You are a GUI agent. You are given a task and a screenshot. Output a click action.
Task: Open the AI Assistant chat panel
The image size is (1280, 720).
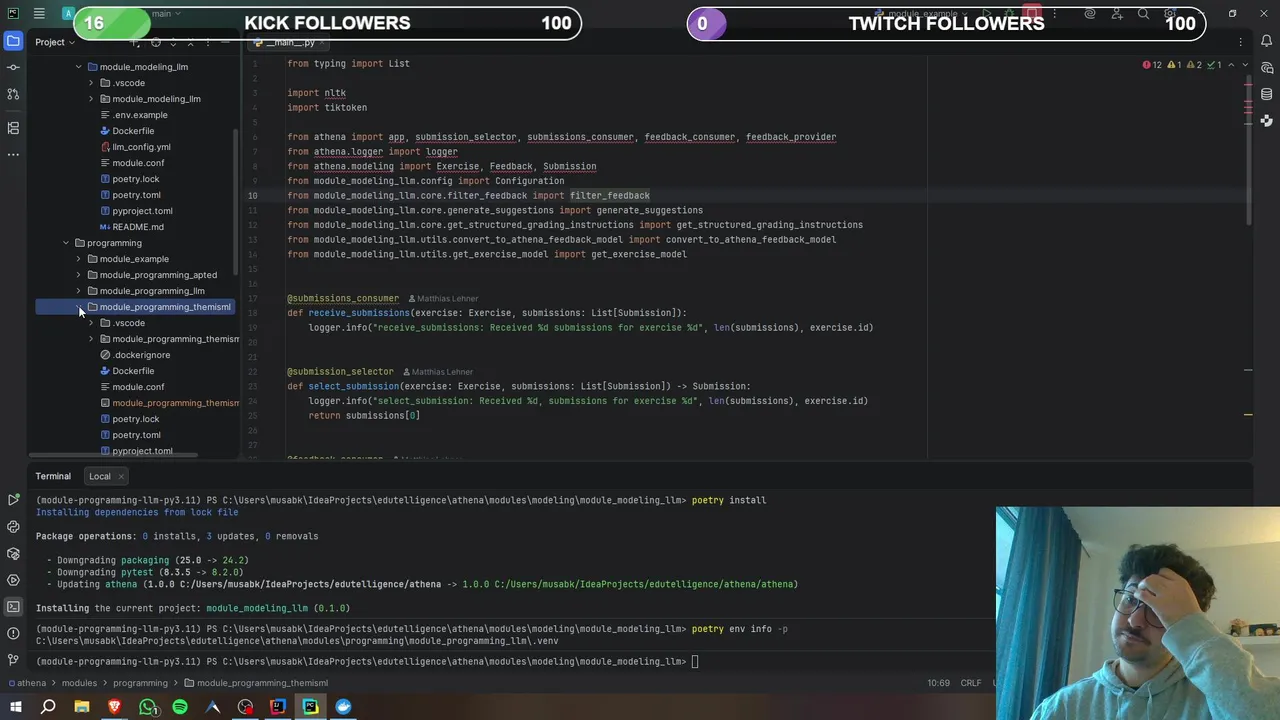click(x=1267, y=68)
